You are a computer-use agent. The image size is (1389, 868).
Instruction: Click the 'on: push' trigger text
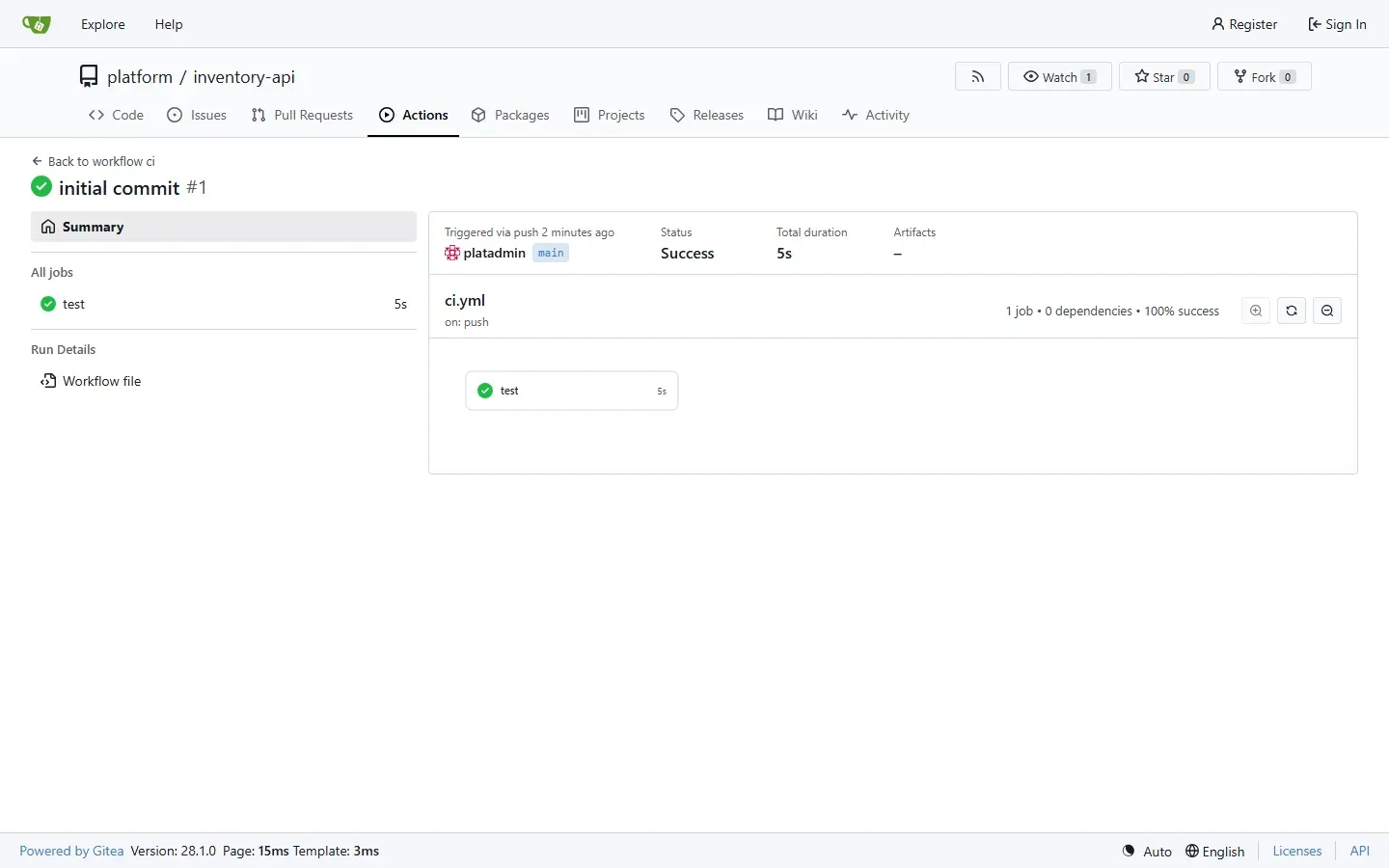[x=467, y=322]
